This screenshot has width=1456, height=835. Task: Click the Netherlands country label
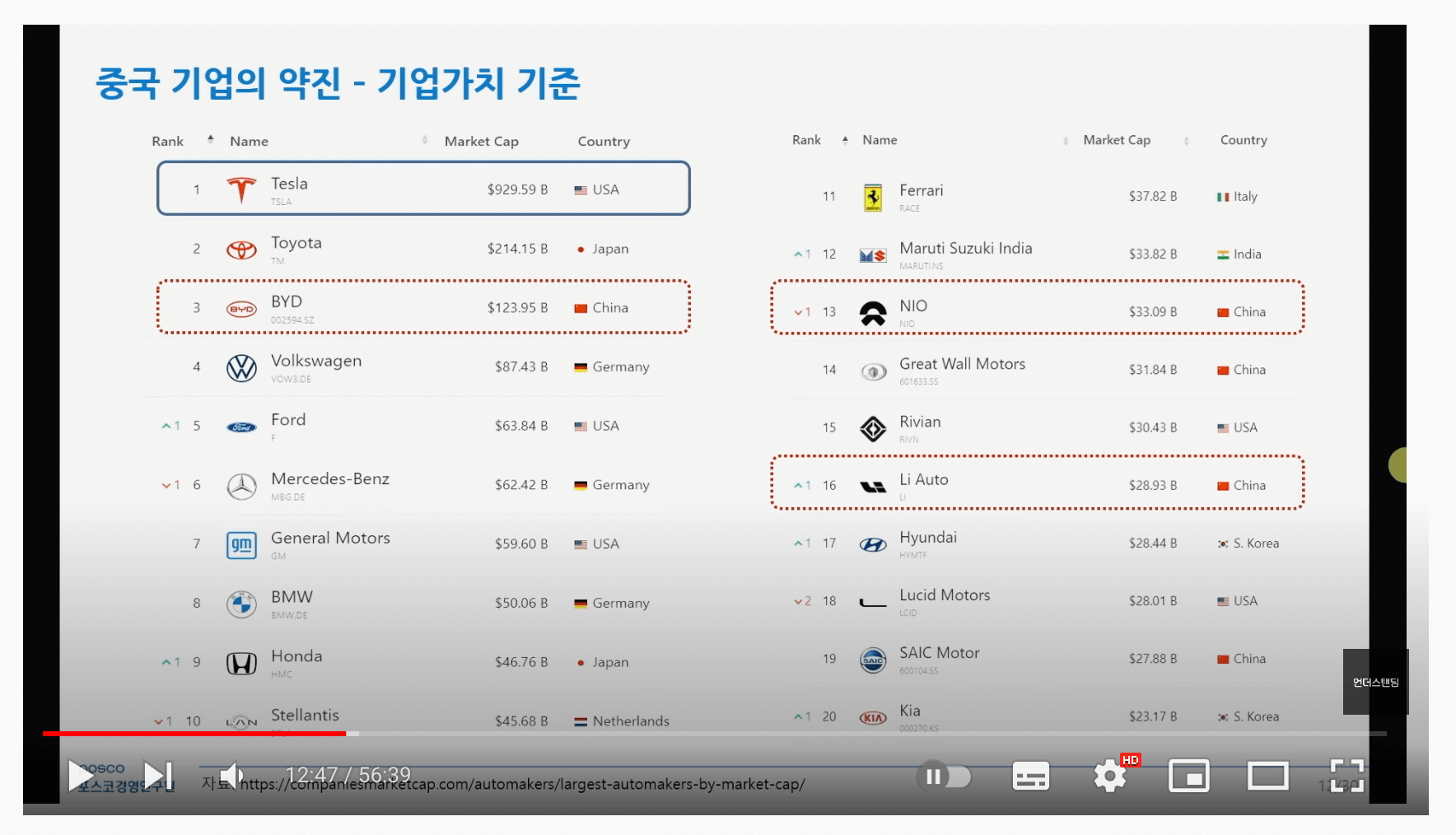(631, 721)
